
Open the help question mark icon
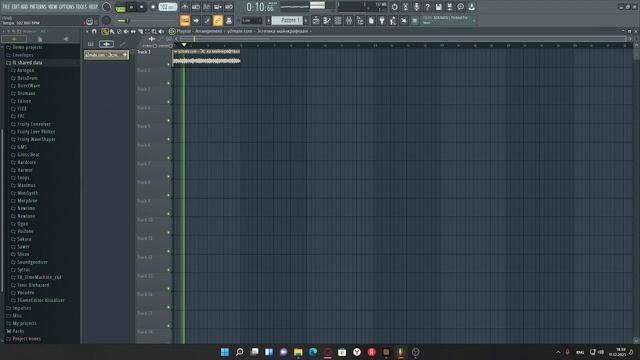pos(427,7)
